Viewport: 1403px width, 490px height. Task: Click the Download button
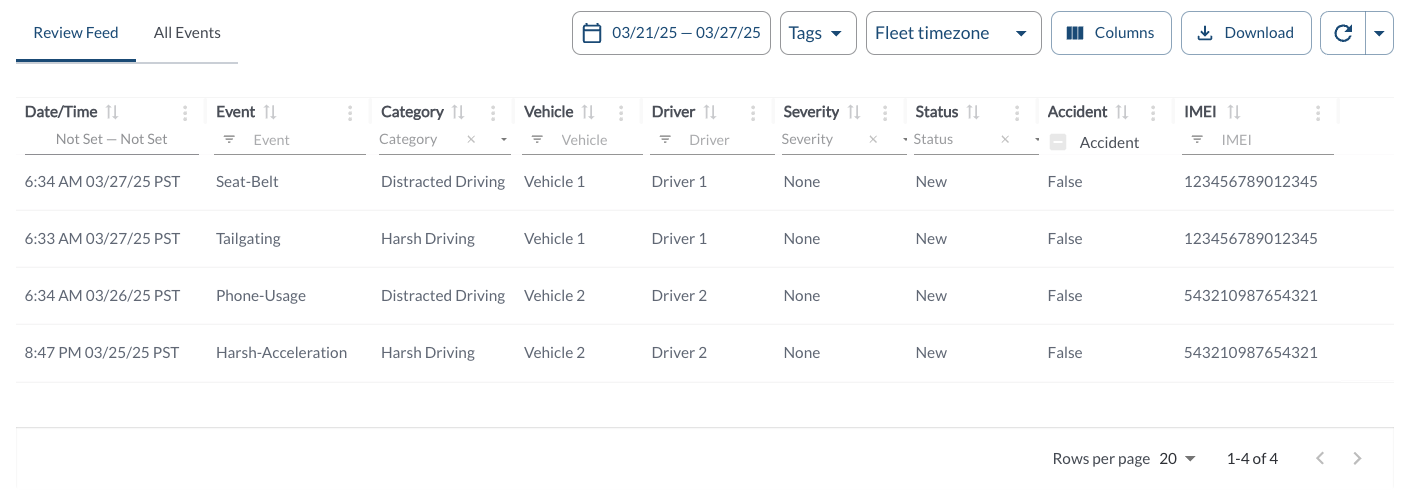[1245, 33]
